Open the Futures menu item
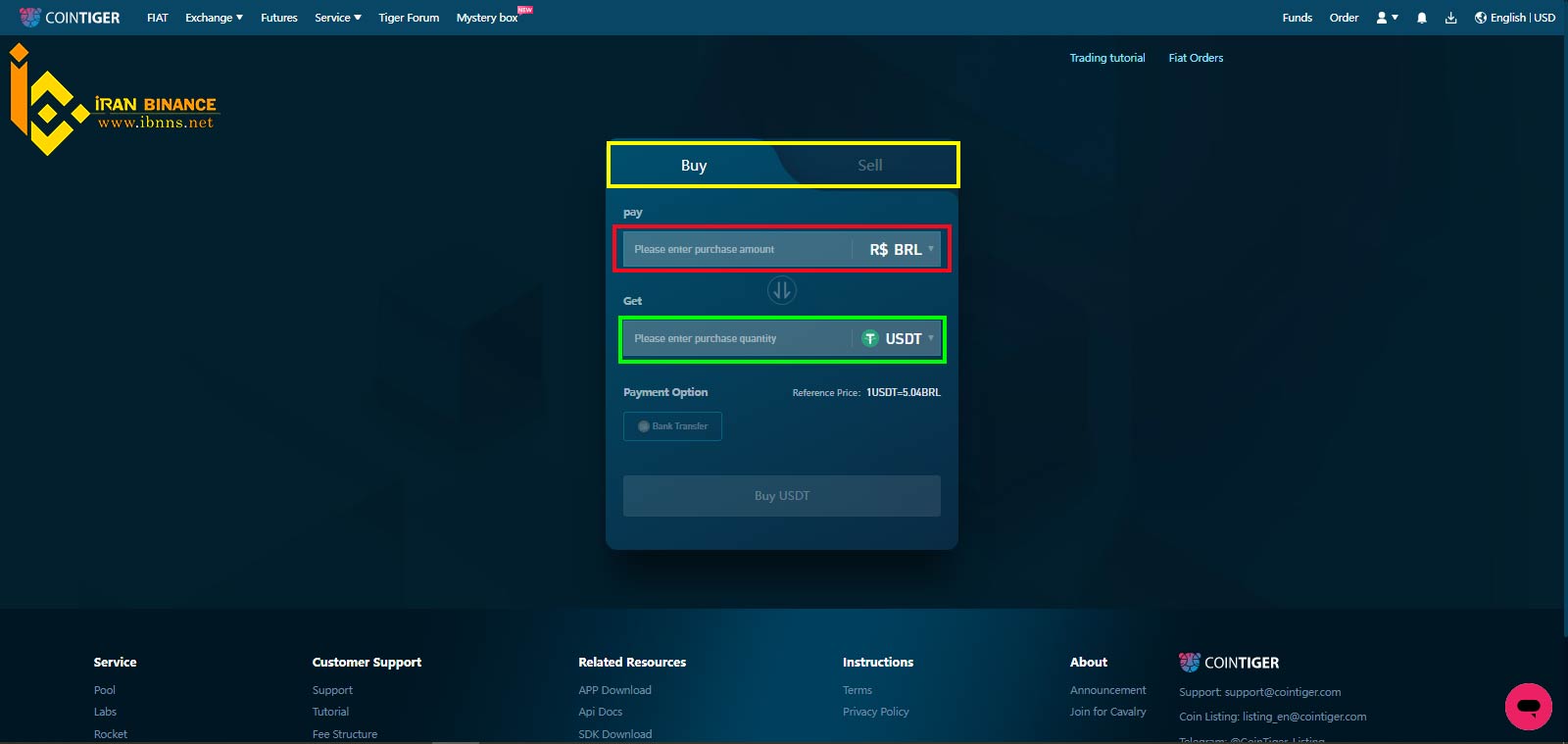This screenshot has height=744, width=1568. coord(279,18)
